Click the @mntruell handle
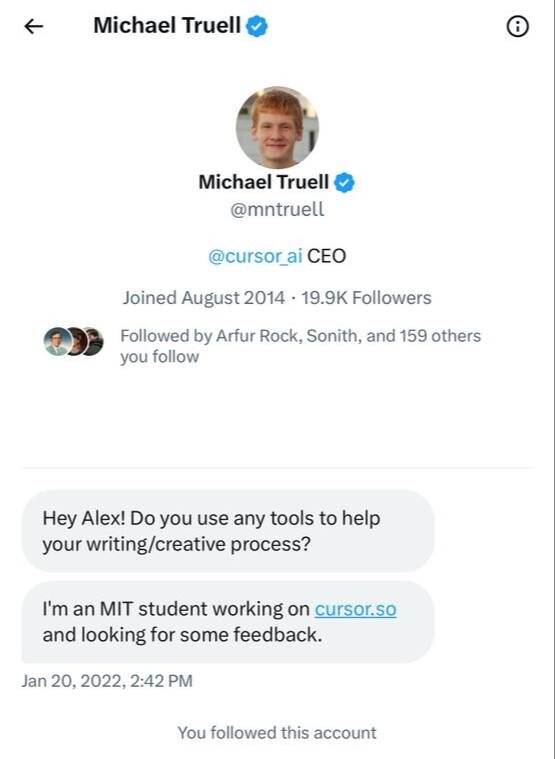The height and width of the screenshot is (759, 555). coord(277,210)
